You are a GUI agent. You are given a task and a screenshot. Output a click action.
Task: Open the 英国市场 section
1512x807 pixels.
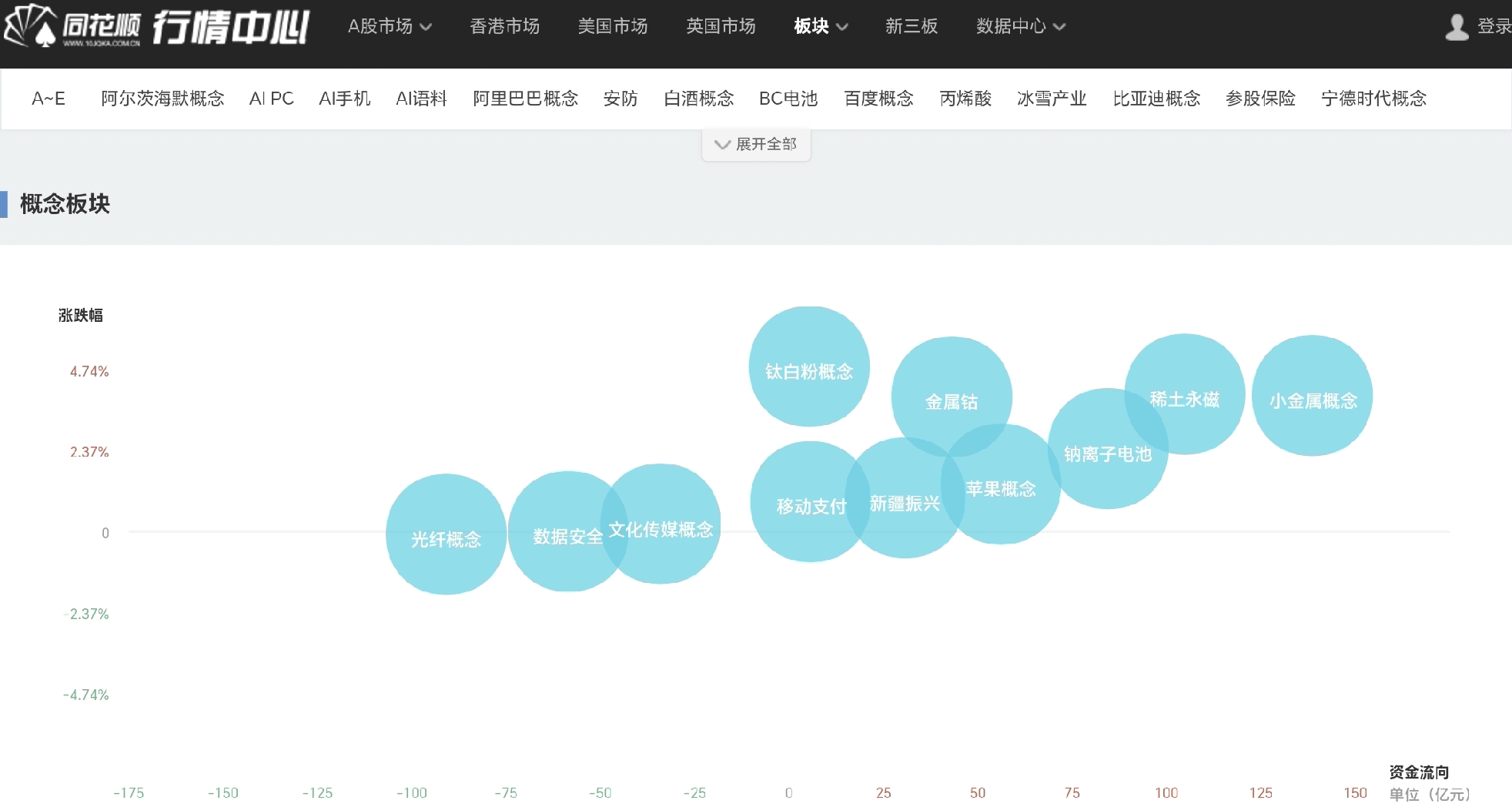coord(719,25)
